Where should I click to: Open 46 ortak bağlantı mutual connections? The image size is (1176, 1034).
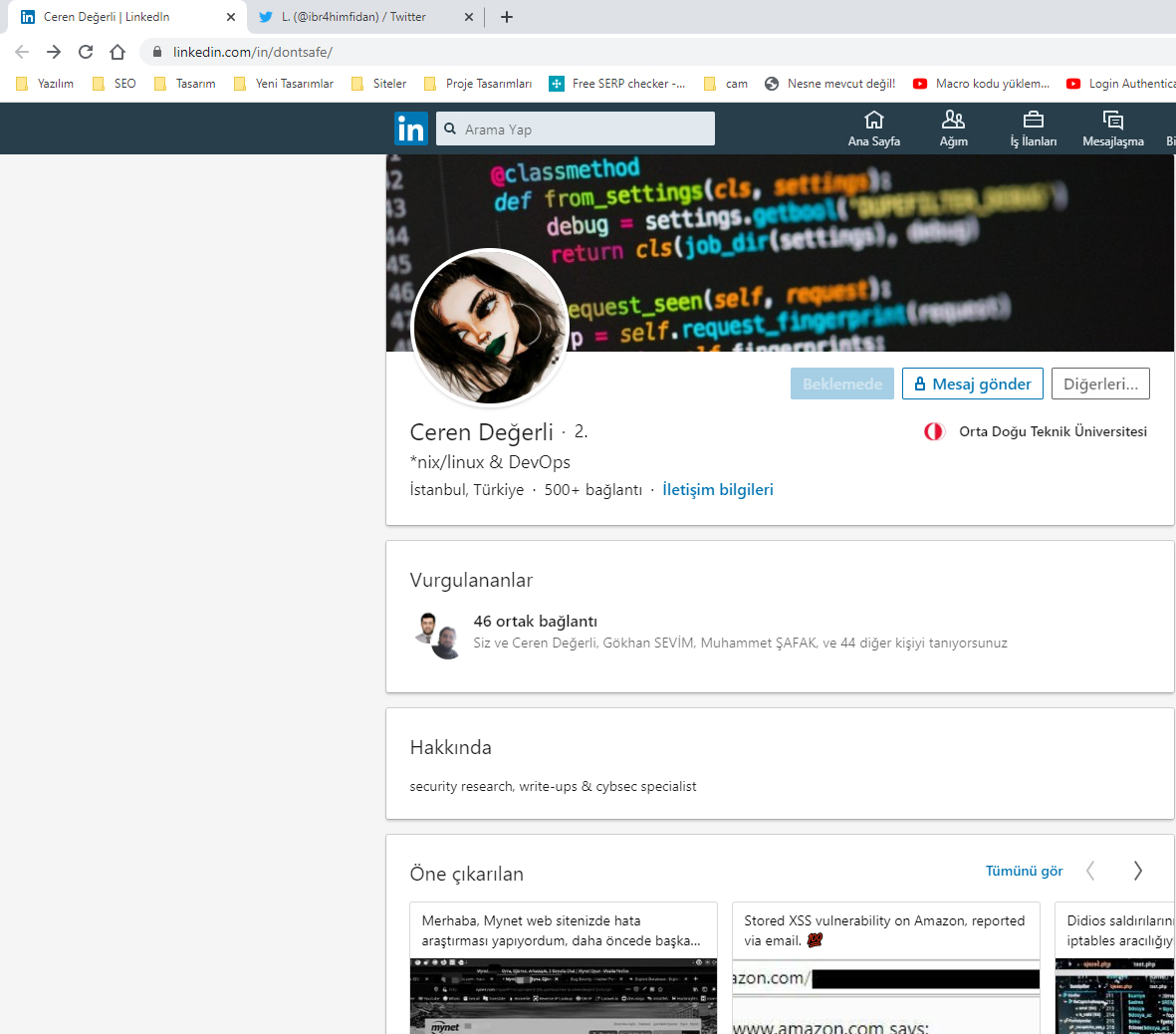[x=535, y=622]
